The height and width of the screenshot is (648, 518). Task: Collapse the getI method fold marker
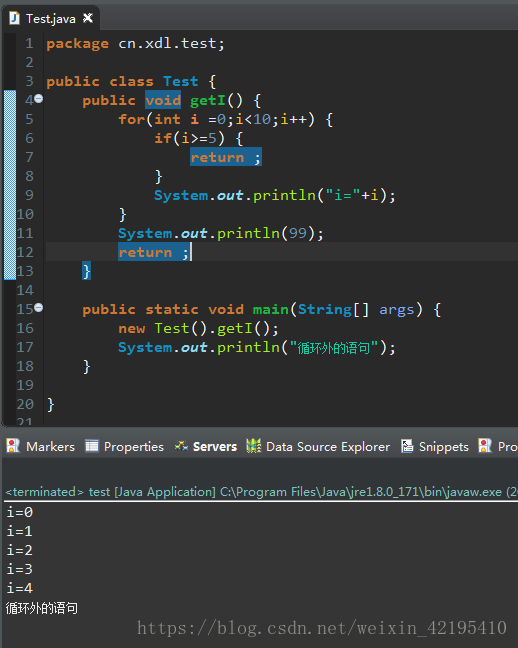(x=38, y=99)
